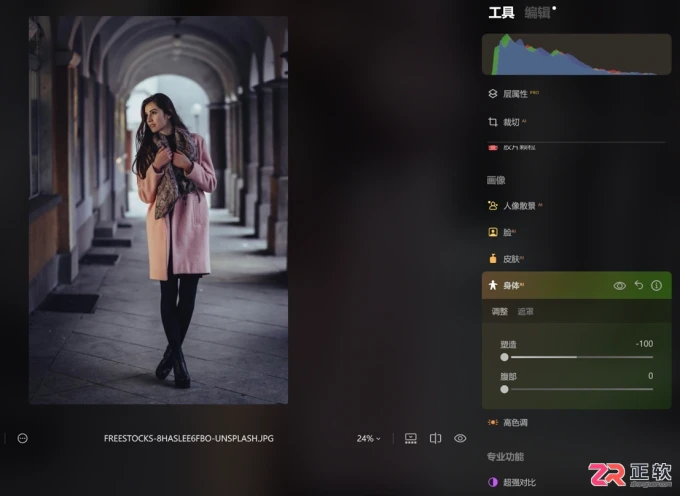680x496 pixels.
Task: Click the 腹部 value 0
Action: pyautogui.click(x=651, y=376)
